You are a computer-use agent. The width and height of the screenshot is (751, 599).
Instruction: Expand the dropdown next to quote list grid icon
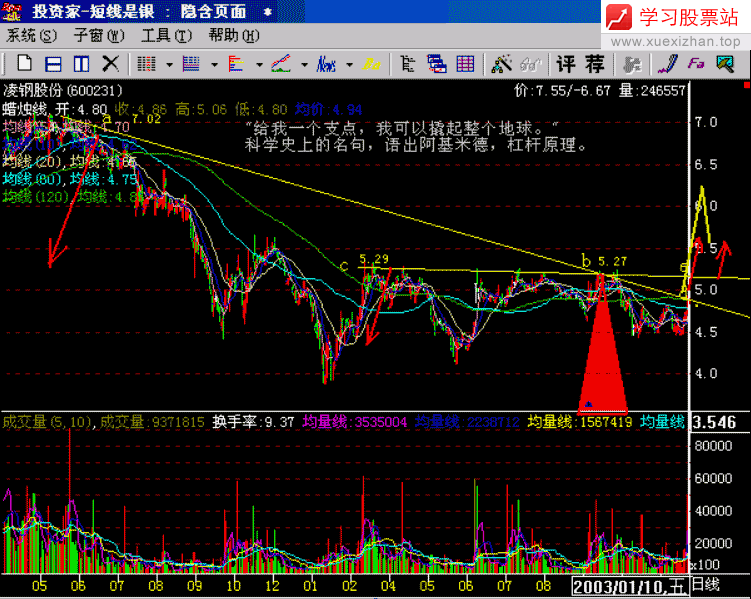[169, 65]
